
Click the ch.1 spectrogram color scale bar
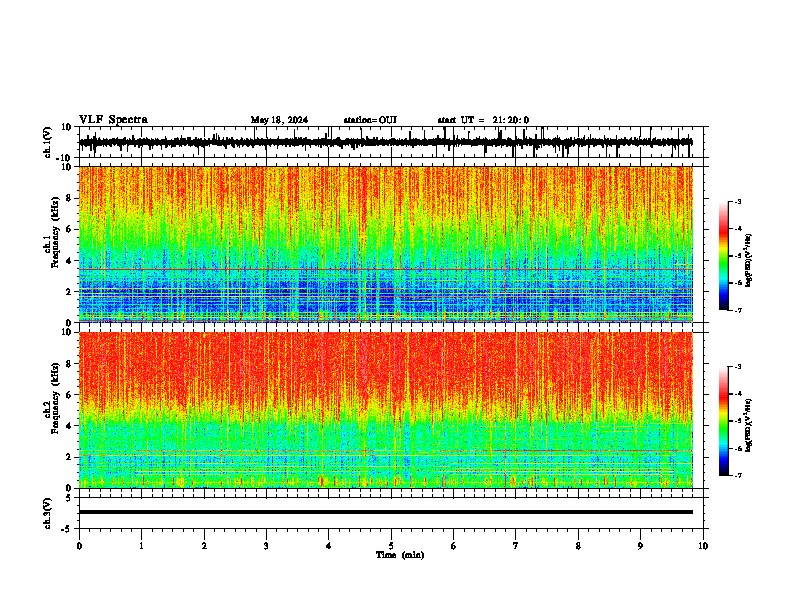[723, 256]
